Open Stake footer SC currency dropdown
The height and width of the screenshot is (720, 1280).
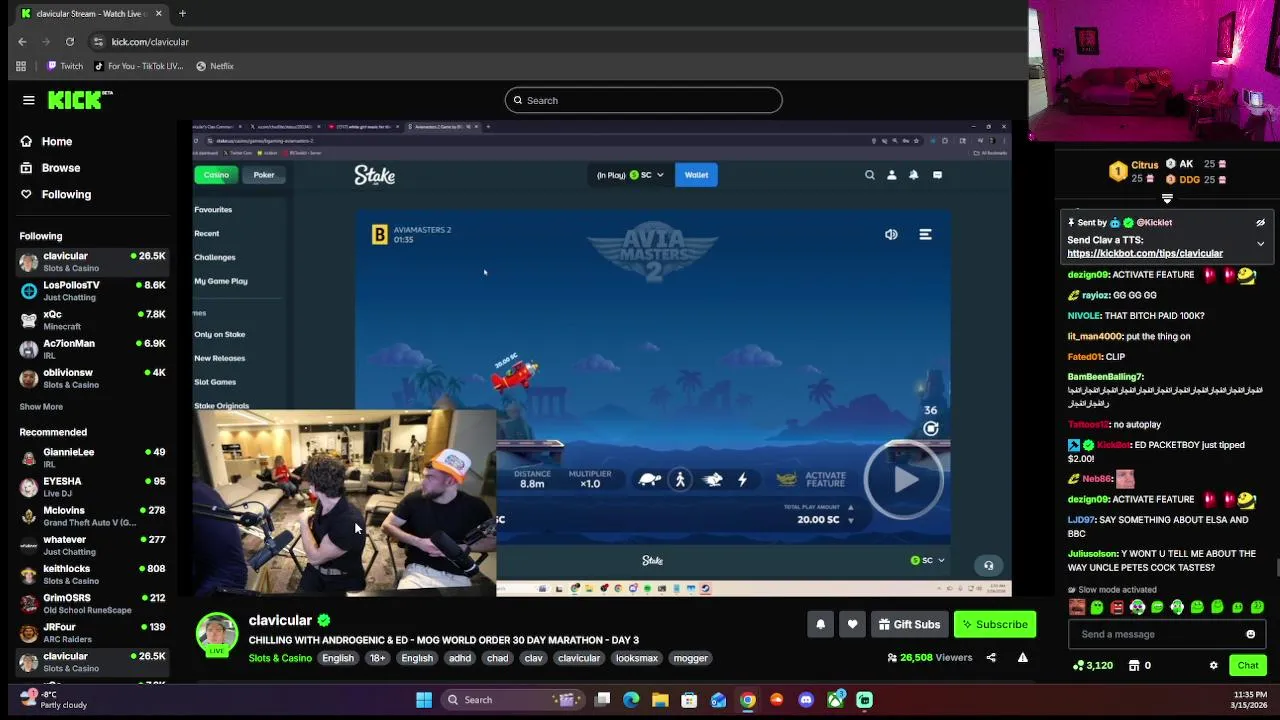pos(927,560)
